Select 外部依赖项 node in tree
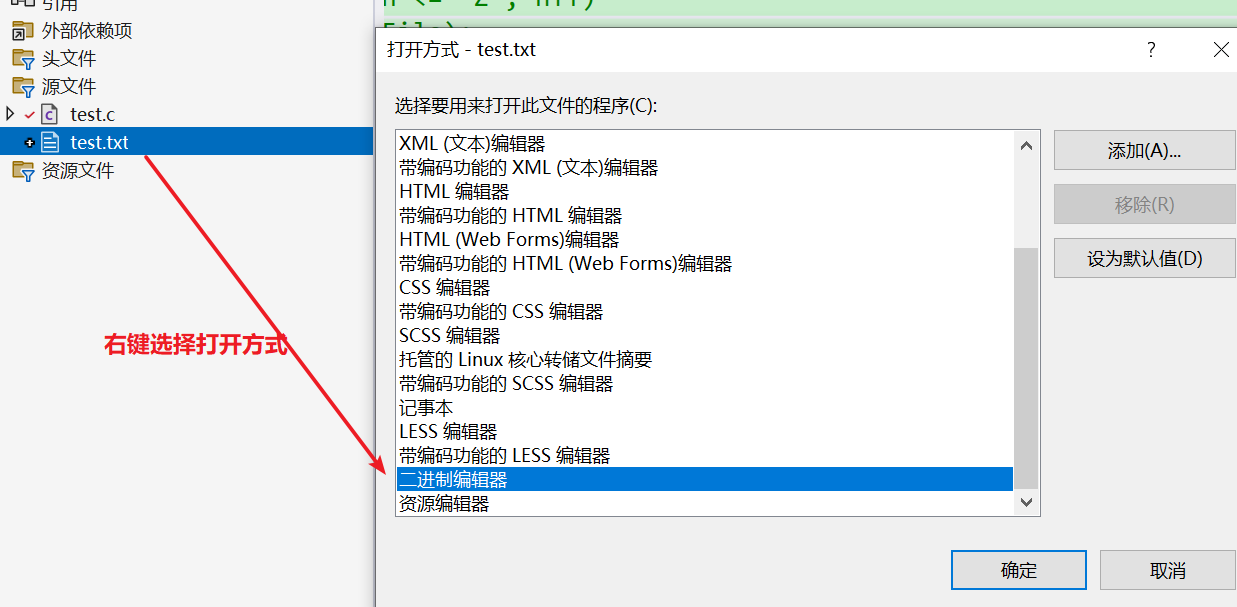1237x607 pixels. pyautogui.click(x=87, y=31)
